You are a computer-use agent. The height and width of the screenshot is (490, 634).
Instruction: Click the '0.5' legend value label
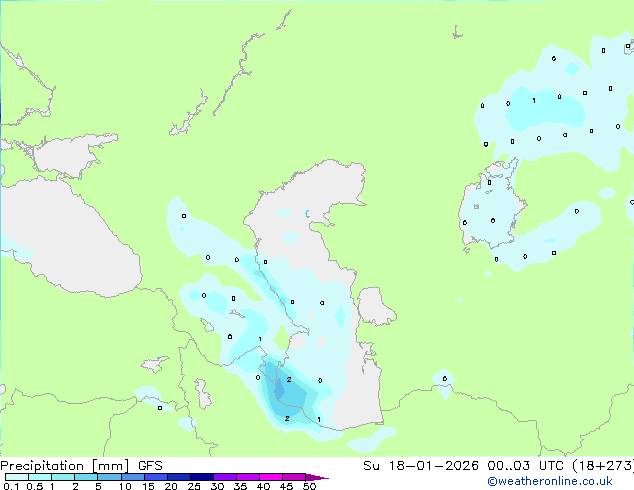point(35,486)
